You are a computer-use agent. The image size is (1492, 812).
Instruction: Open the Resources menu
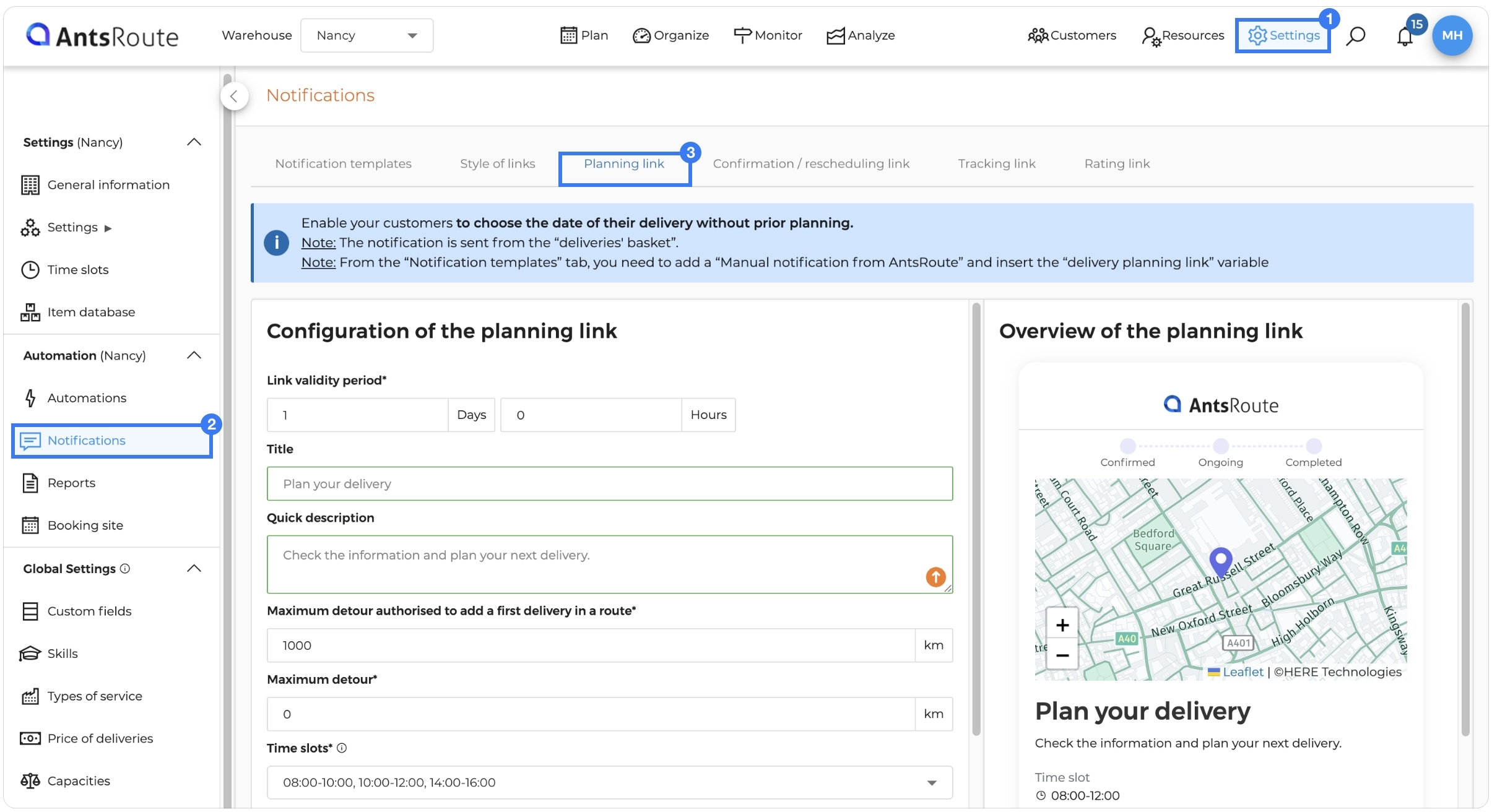(x=1182, y=36)
